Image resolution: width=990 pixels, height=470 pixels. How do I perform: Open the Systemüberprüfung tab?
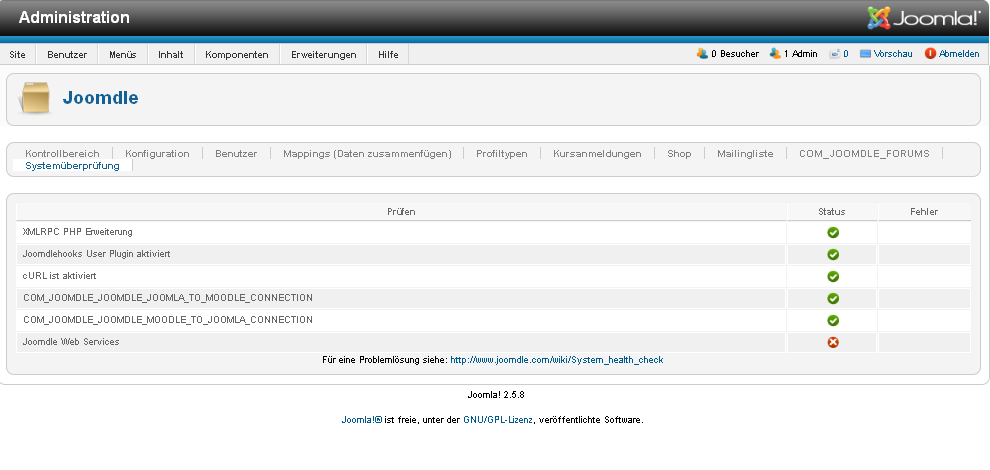(x=72, y=166)
